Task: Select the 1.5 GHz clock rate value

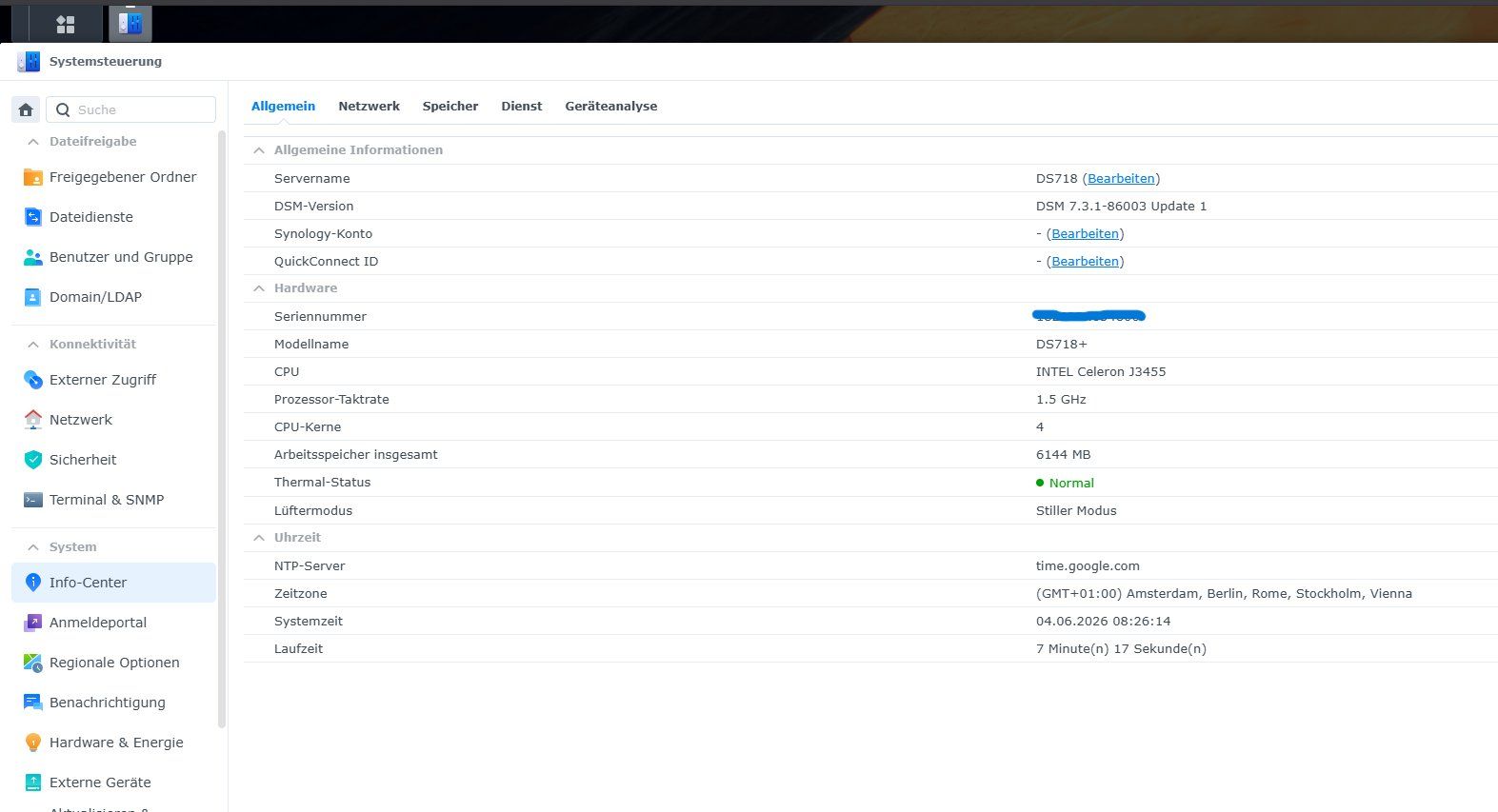Action: click(1061, 400)
